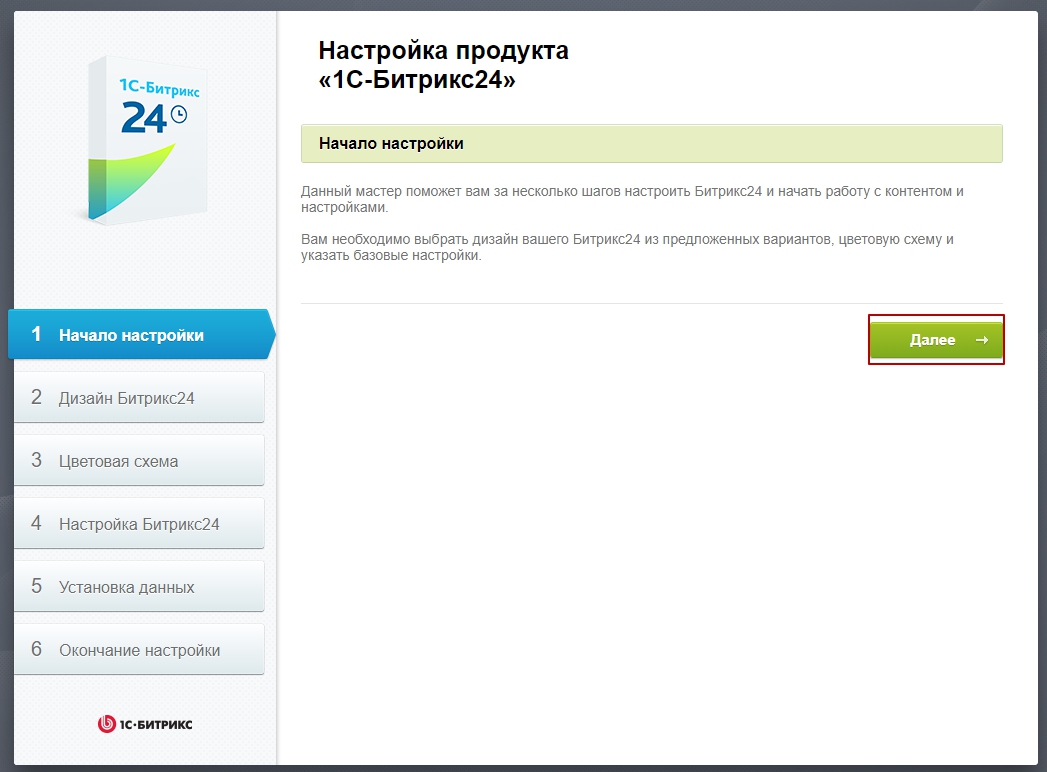
Task: Go to step 3 Цветовая схема
Action: (x=139, y=460)
